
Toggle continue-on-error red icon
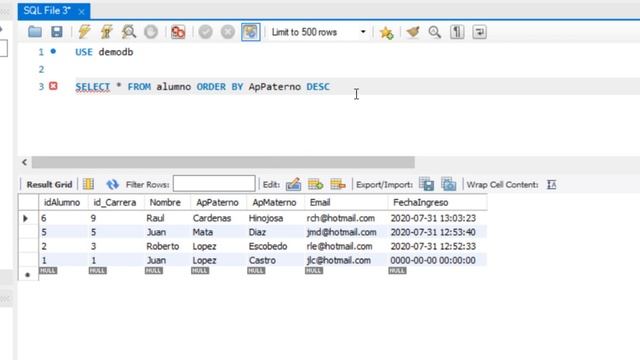(178, 32)
